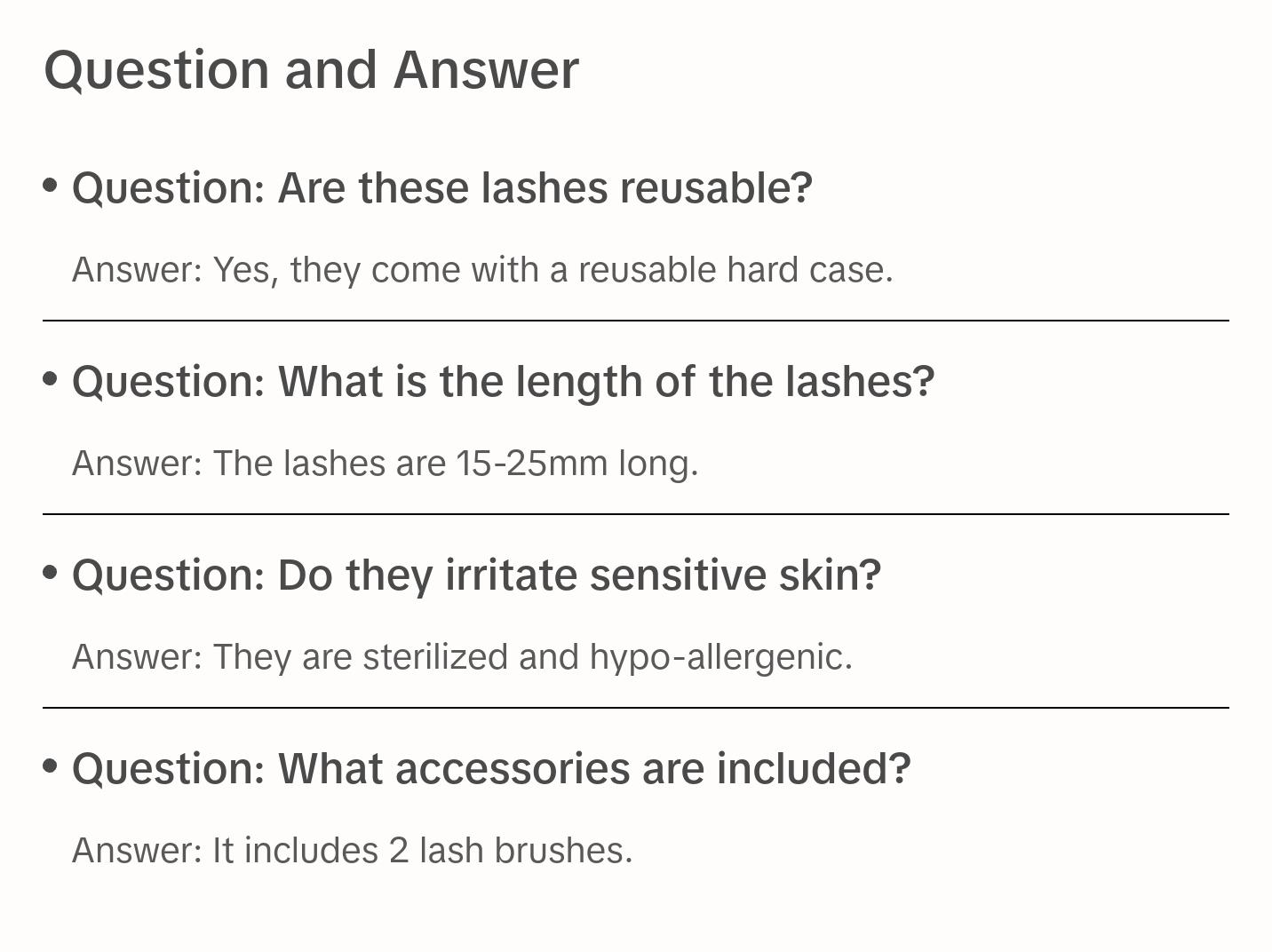Viewport: 1272px width, 952px height.
Task: Click the "Question and Answer" heading
Action: [311, 70]
